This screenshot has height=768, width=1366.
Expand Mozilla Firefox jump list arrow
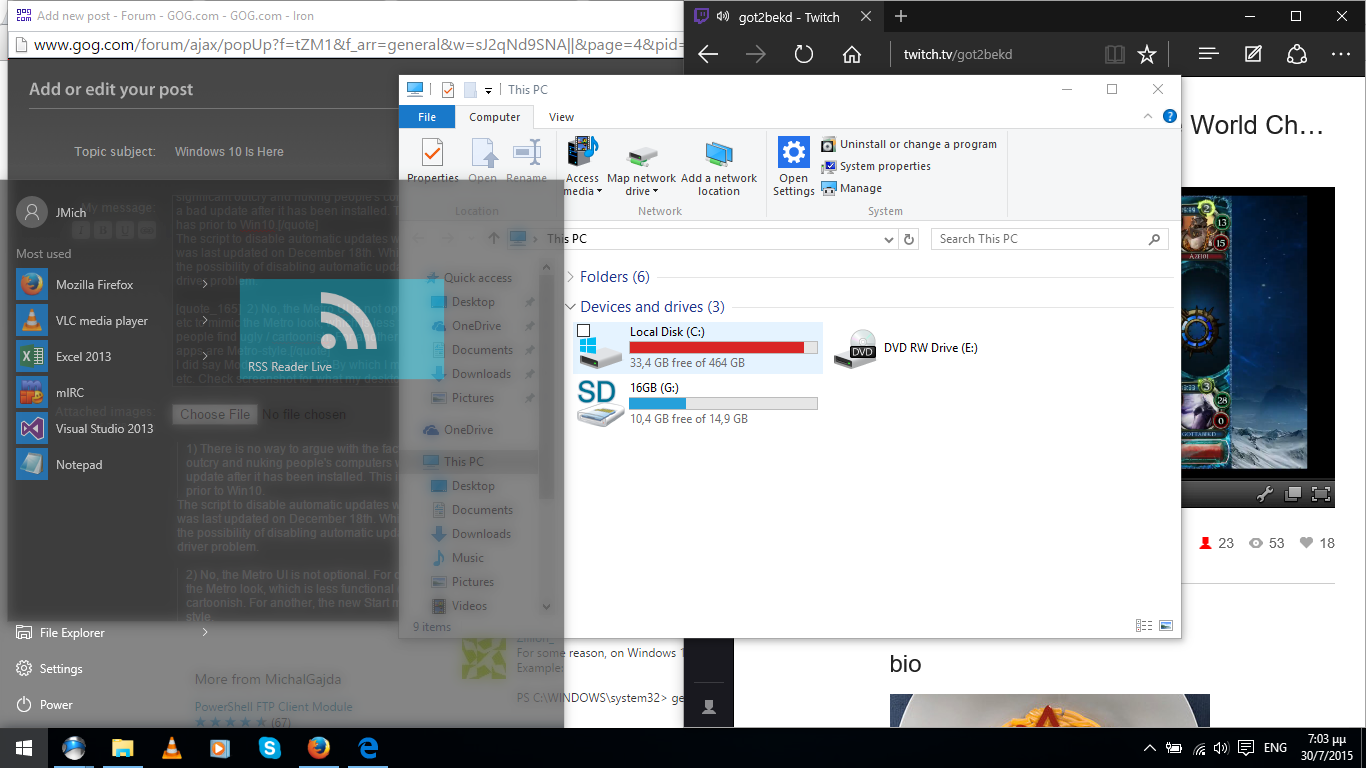(x=205, y=285)
